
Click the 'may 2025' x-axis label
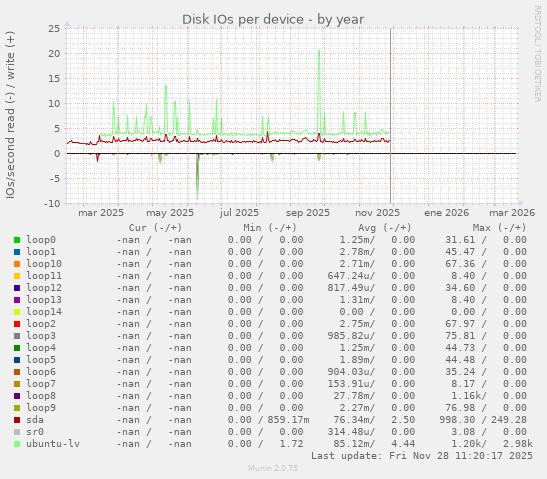[170, 213]
